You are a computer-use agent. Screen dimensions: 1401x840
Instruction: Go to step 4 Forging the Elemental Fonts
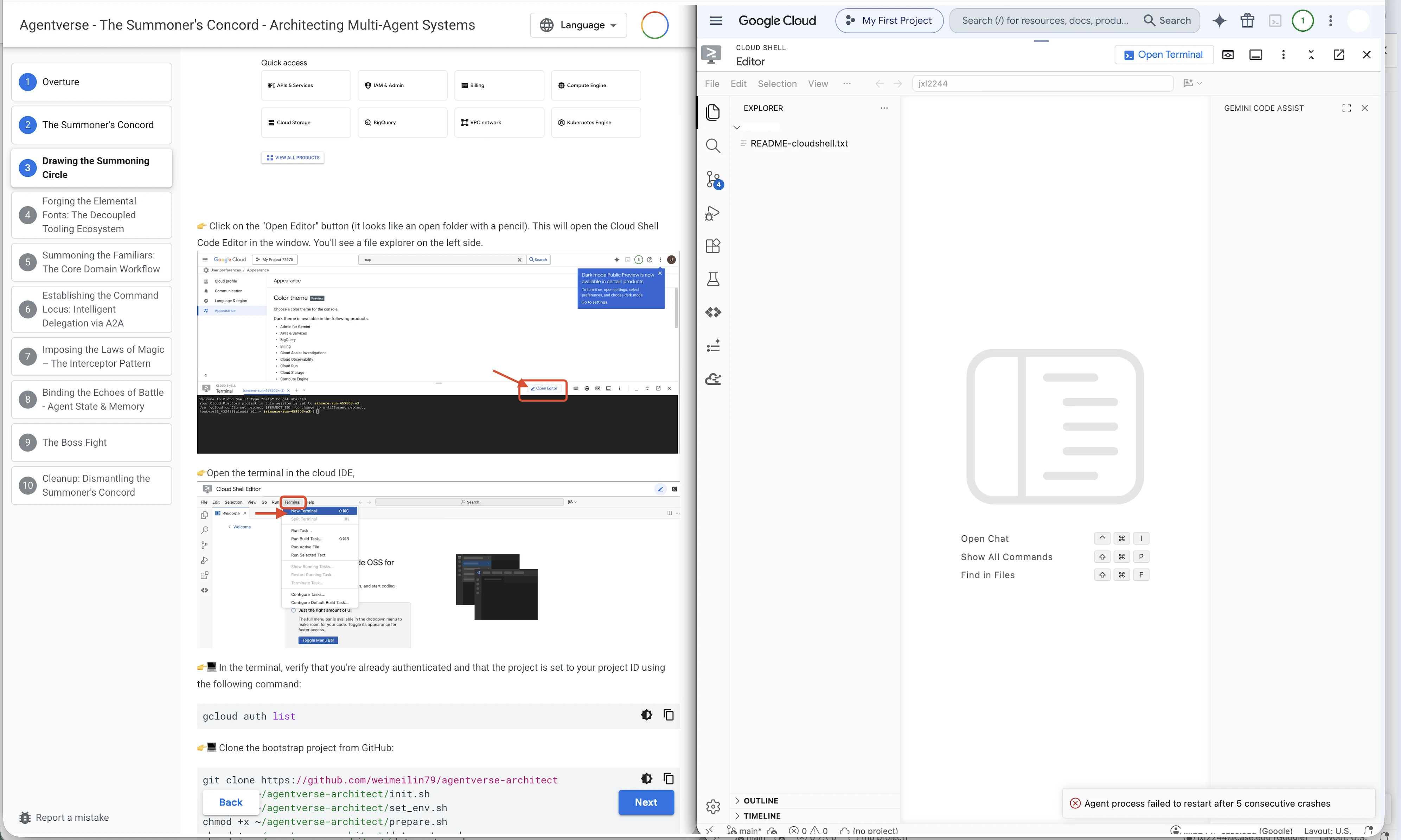tap(91, 214)
